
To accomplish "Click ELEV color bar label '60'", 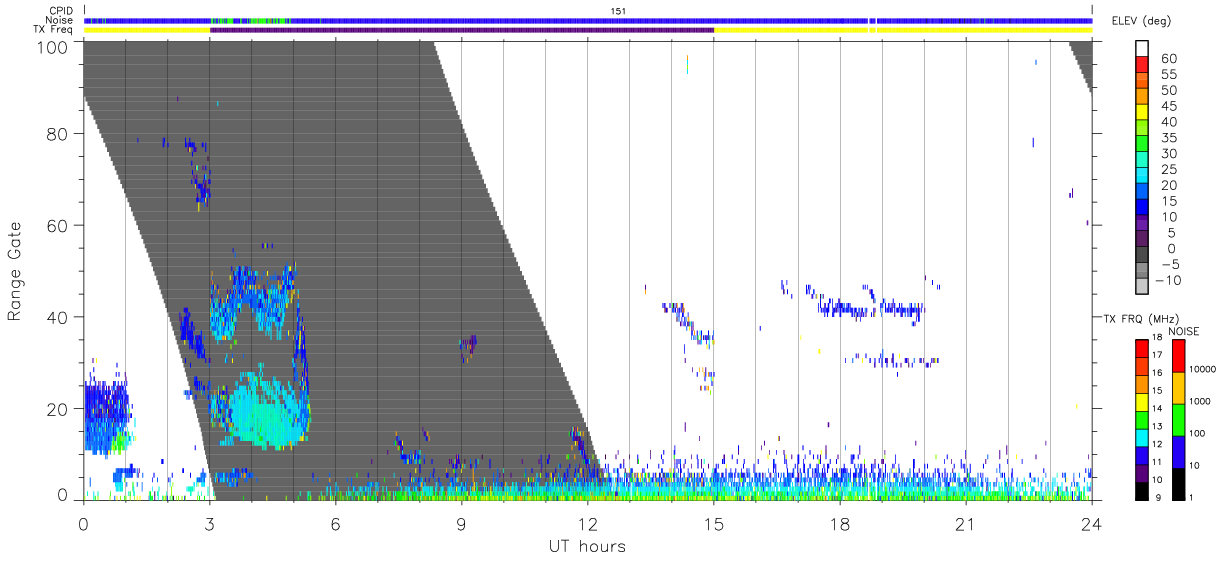I will [1167, 58].
